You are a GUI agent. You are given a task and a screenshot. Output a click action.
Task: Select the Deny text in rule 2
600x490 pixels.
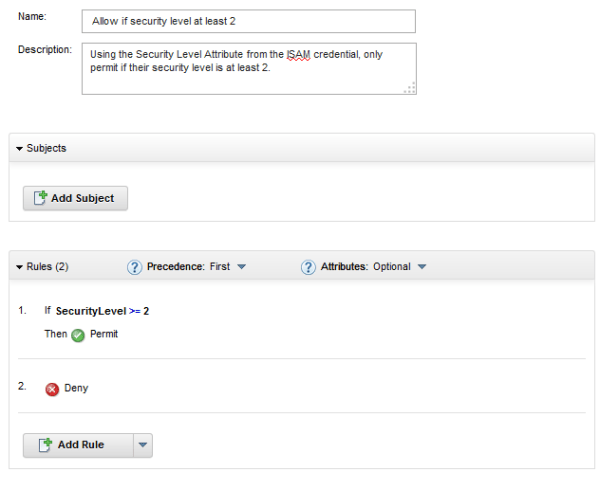point(76,388)
